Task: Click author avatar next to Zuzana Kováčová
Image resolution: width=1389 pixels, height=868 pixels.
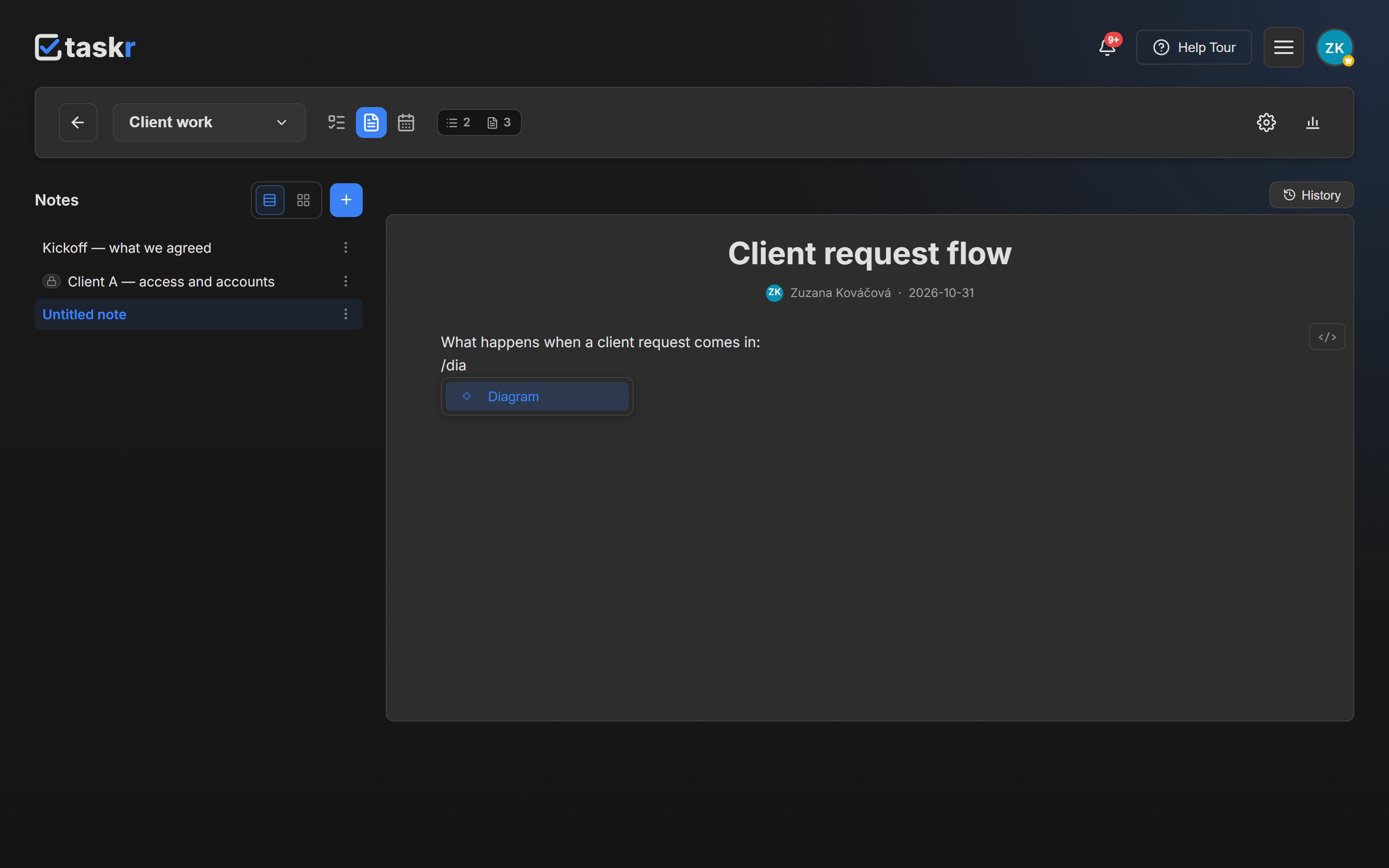Action: 774,293
